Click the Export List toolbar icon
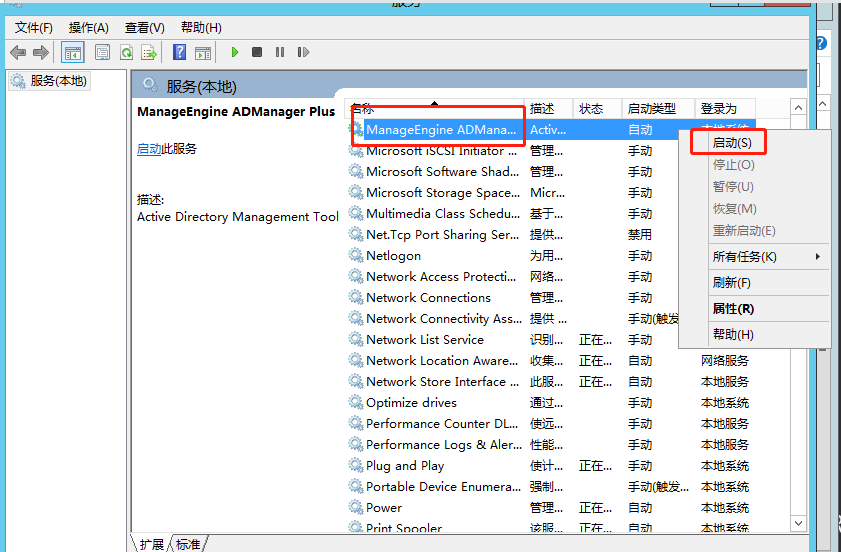The image size is (841, 552). 149,52
